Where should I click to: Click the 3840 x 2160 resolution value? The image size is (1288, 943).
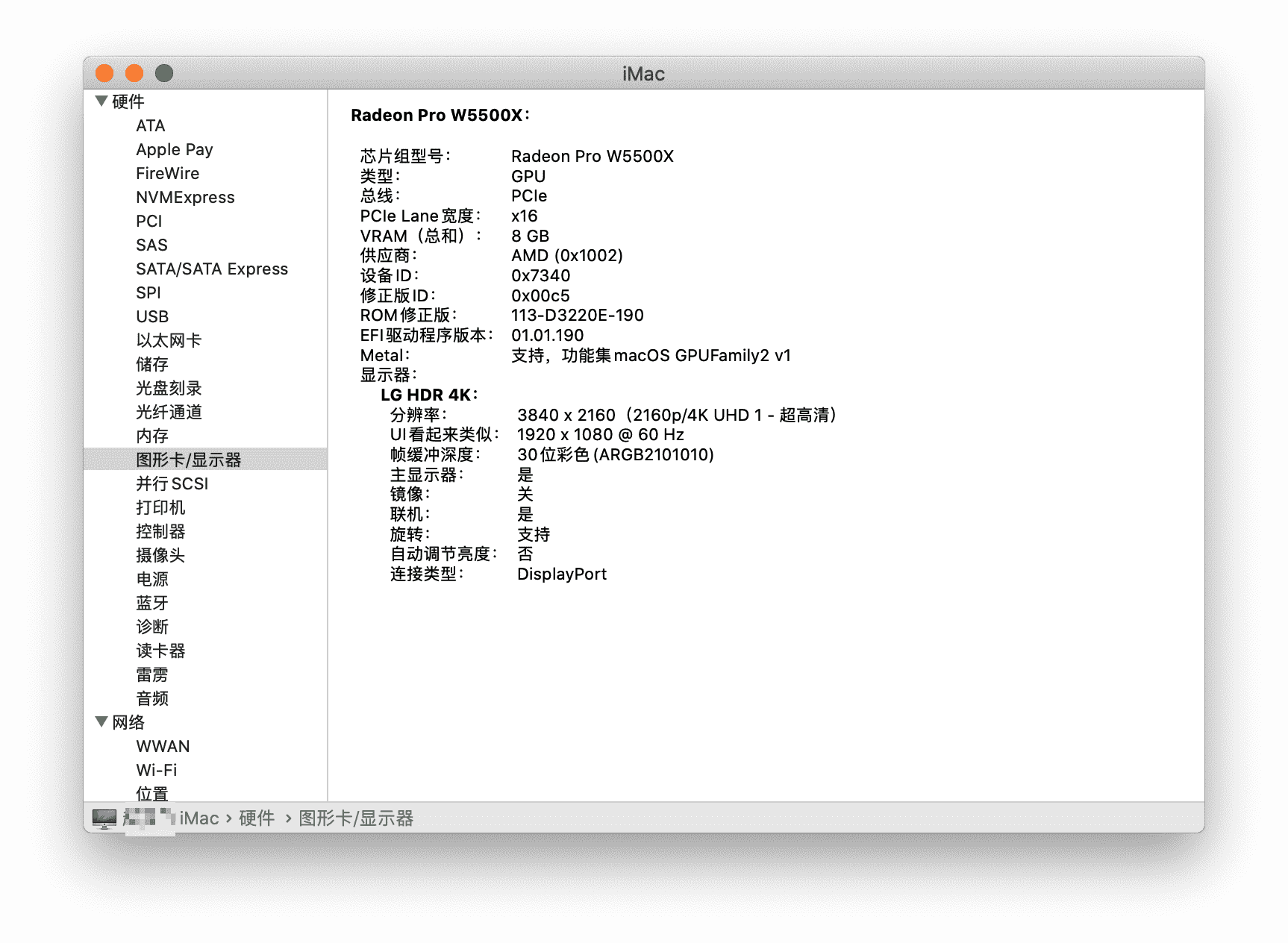pyautogui.click(x=678, y=416)
